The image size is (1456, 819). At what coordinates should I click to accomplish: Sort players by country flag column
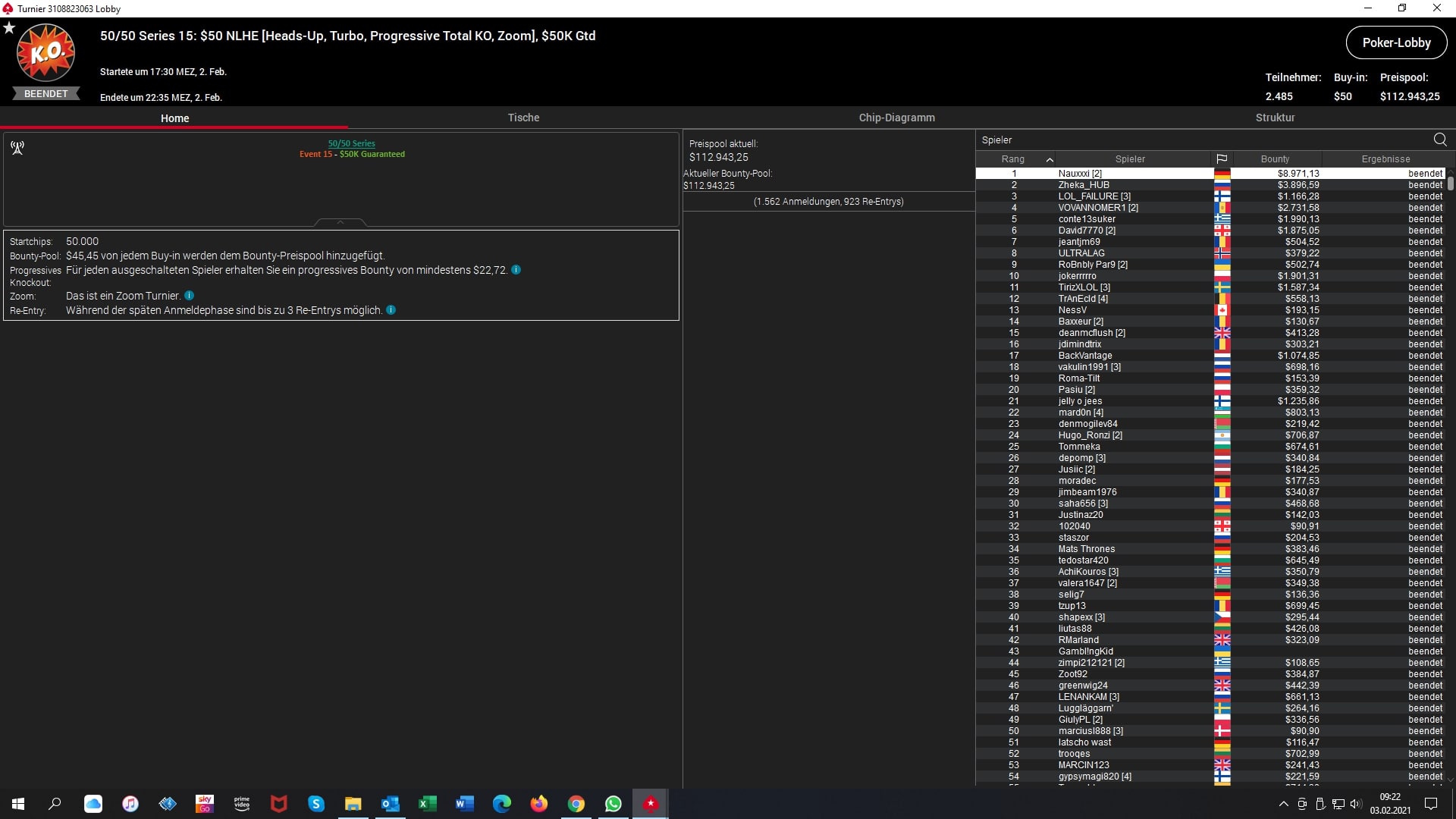tap(1222, 159)
